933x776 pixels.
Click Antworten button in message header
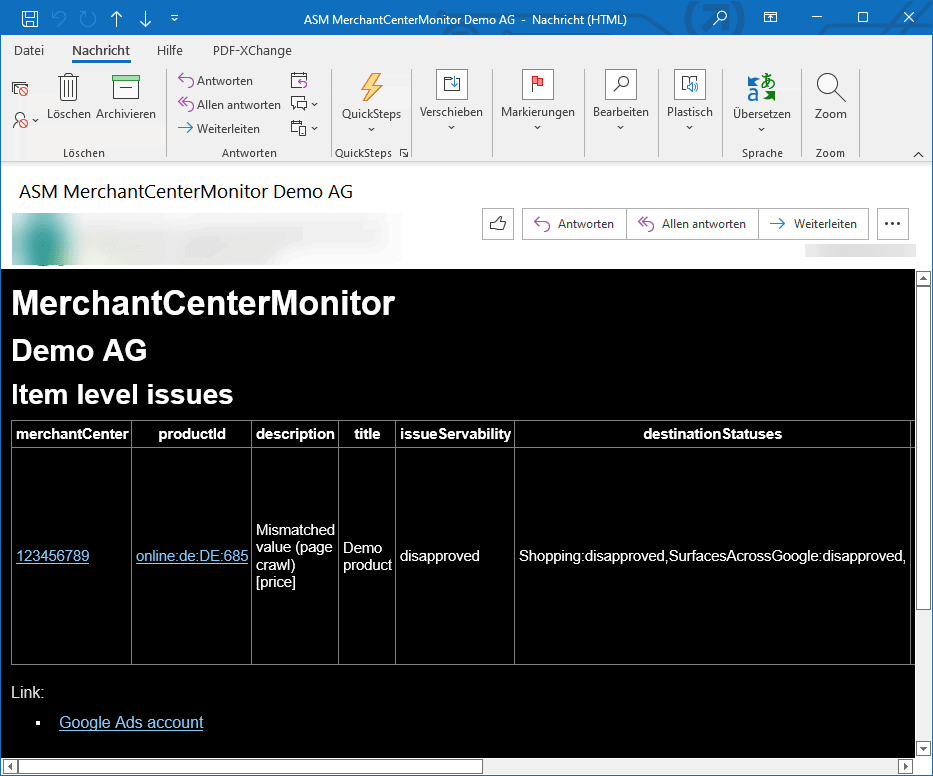click(x=574, y=224)
